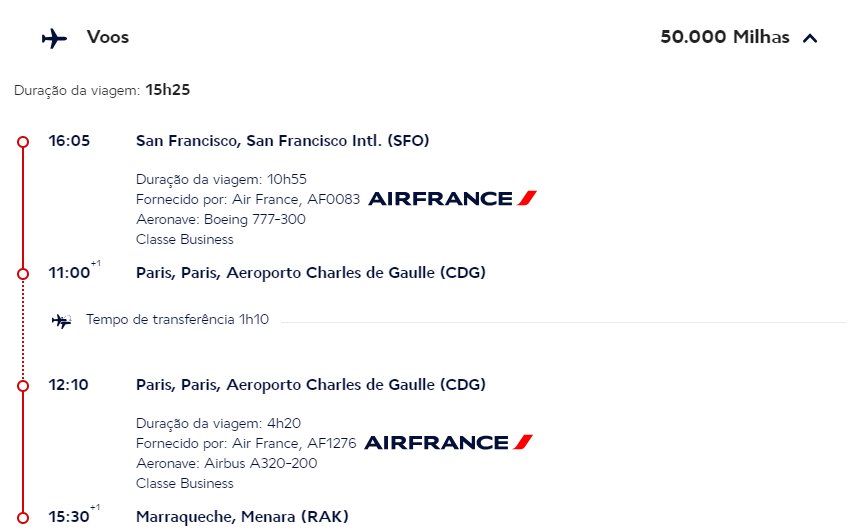Click the Duração da viagem 15h25 text

point(102,90)
